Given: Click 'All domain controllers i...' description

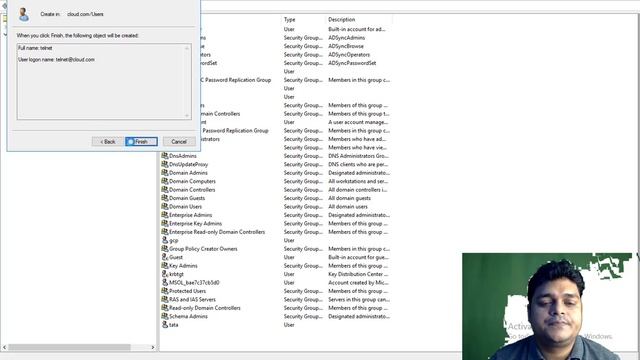Looking at the screenshot, I should click(x=358, y=189).
